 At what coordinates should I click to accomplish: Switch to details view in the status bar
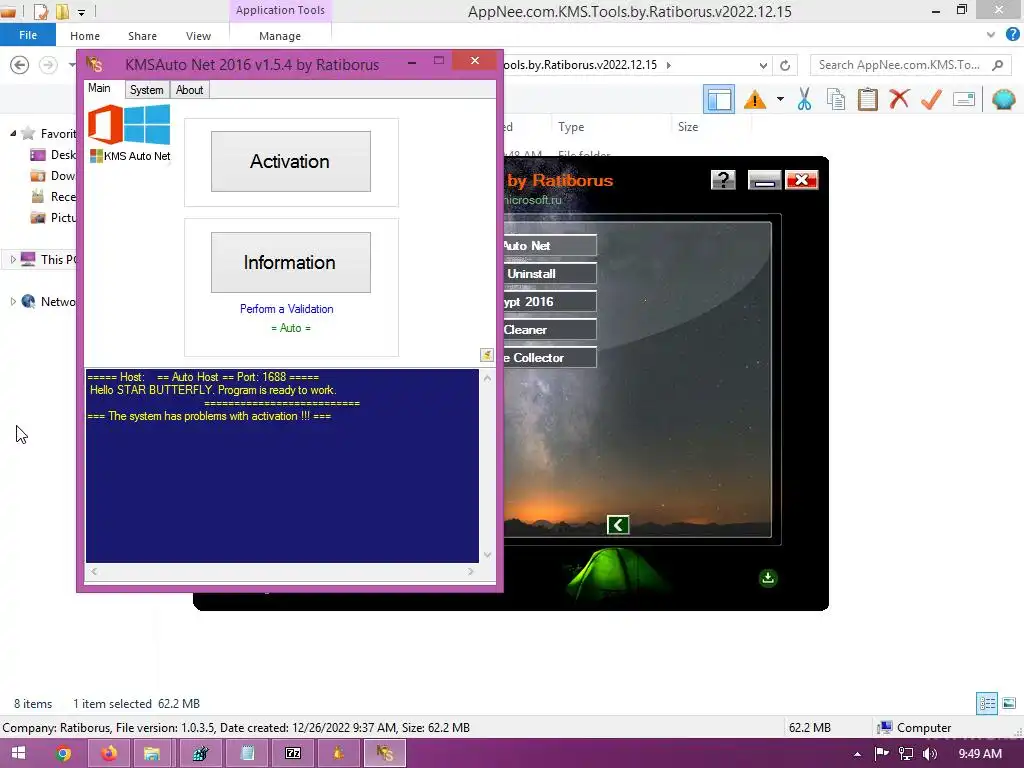987,703
